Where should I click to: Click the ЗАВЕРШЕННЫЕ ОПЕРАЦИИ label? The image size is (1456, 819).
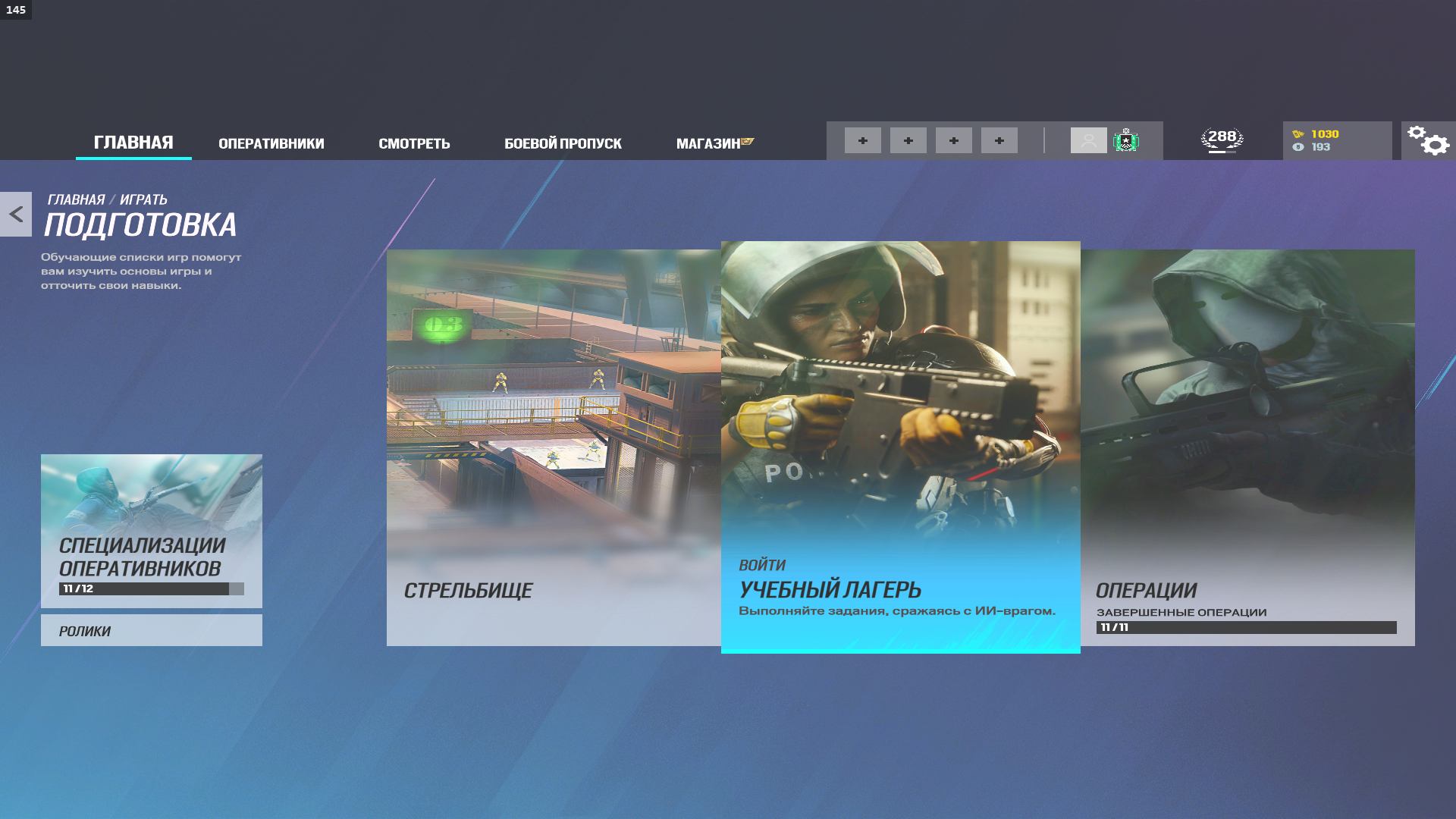(x=1181, y=612)
